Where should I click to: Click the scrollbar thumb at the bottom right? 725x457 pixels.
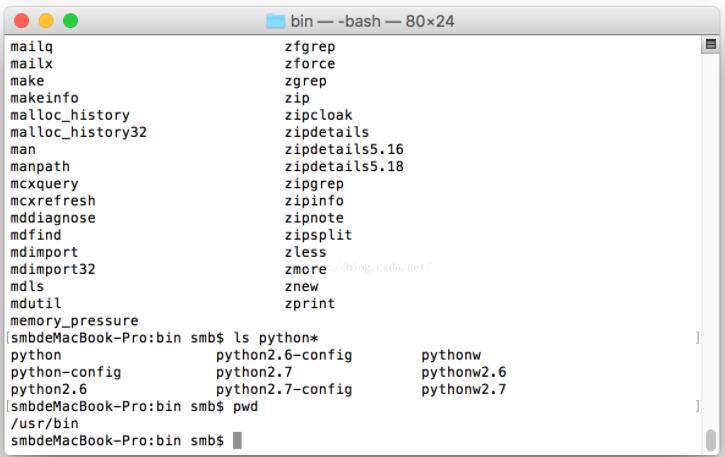tap(711, 440)
